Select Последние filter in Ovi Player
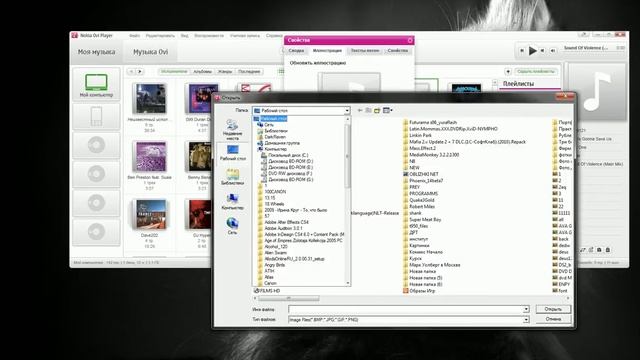The image size is (640, 360). [249, 71]
